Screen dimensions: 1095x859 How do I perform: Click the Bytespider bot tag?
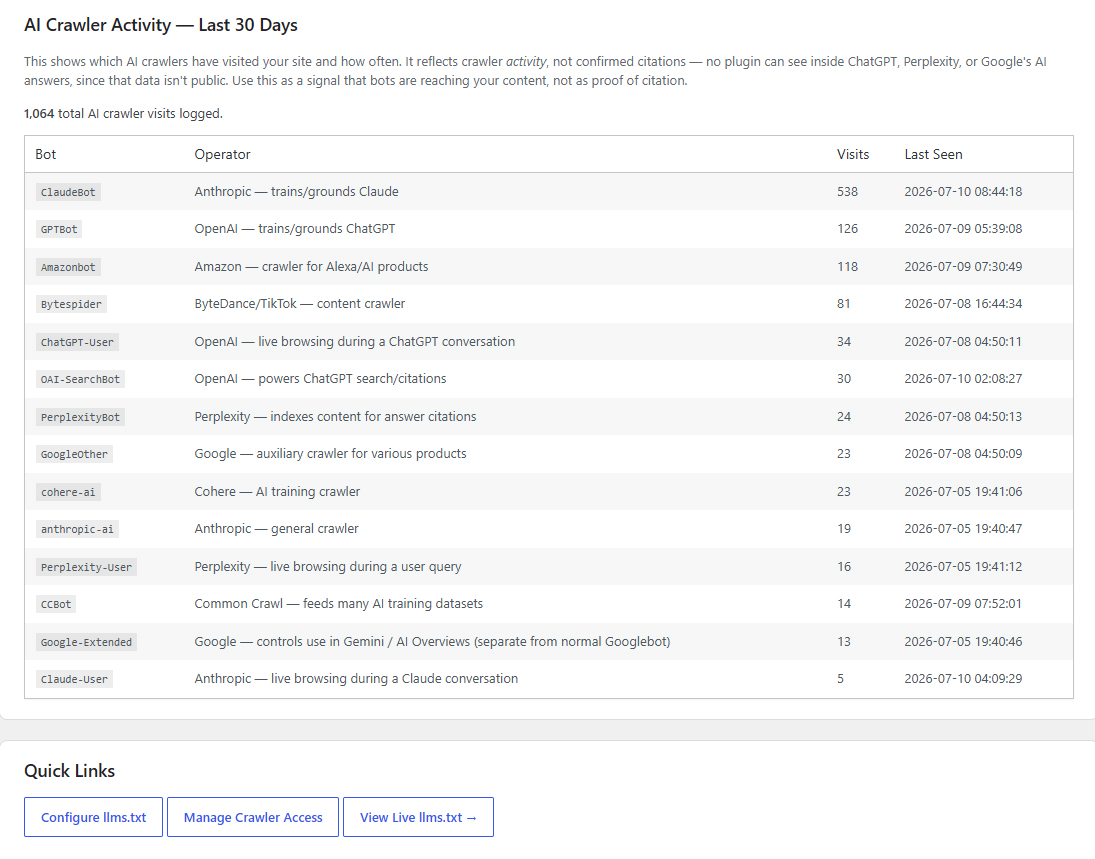coord(71,304)
